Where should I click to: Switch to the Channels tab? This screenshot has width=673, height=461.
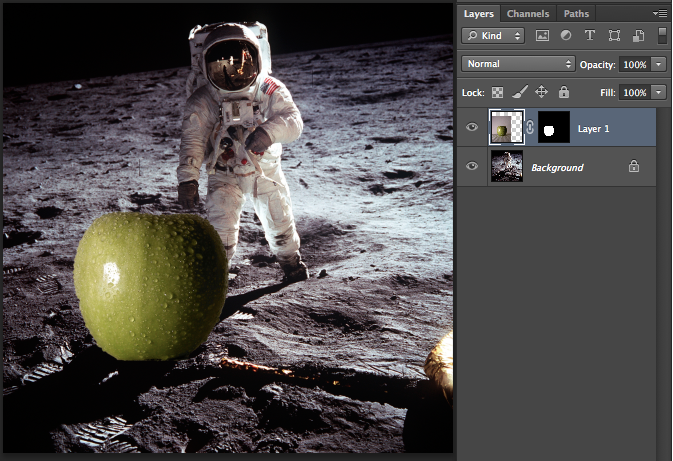point(527,14)
